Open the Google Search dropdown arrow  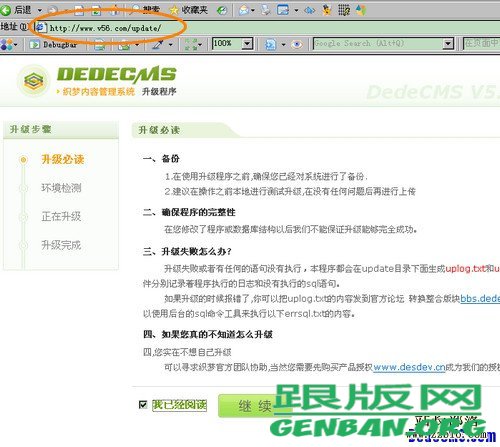coord(448,44)
